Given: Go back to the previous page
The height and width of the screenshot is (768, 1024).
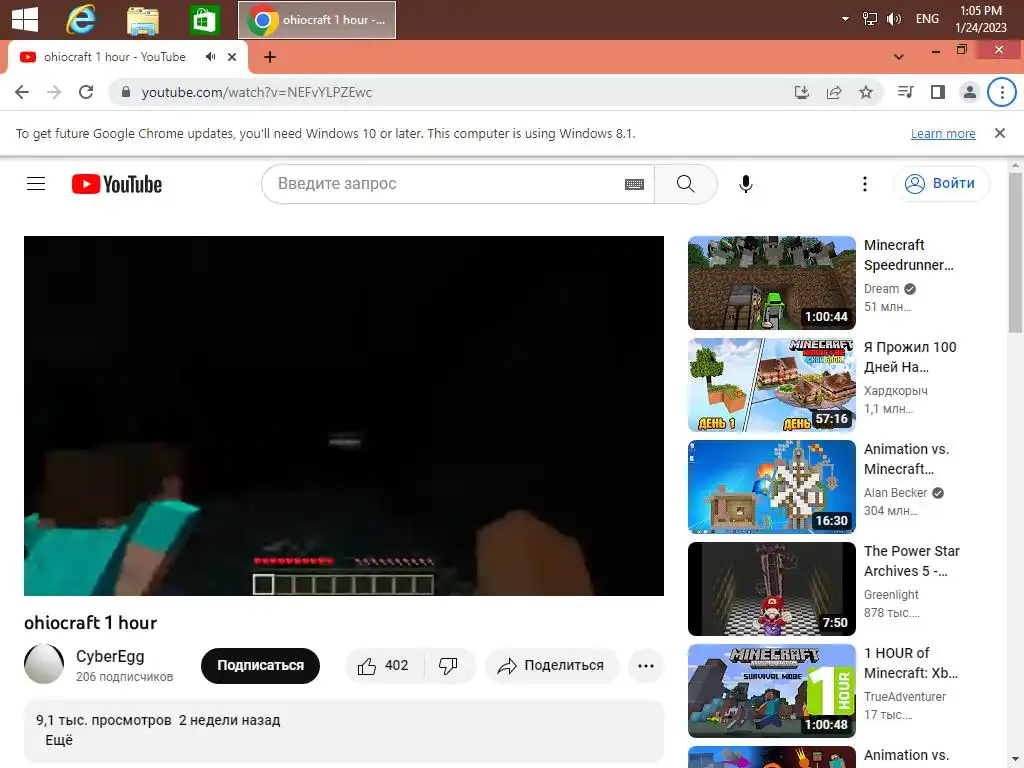Looking at the screenshot, I should pos(22,92).
